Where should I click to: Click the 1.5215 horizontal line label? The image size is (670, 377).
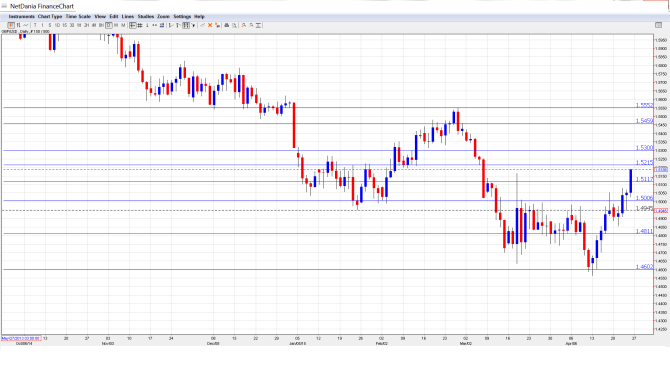point(644,162)
